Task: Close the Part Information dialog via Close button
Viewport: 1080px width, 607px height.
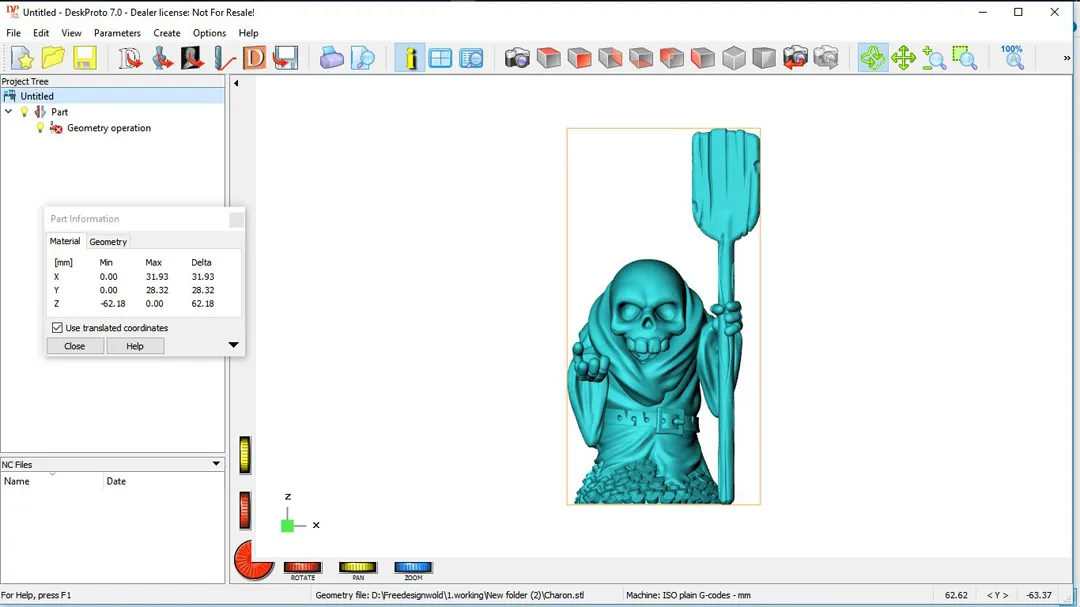Action: pos(74,346)
